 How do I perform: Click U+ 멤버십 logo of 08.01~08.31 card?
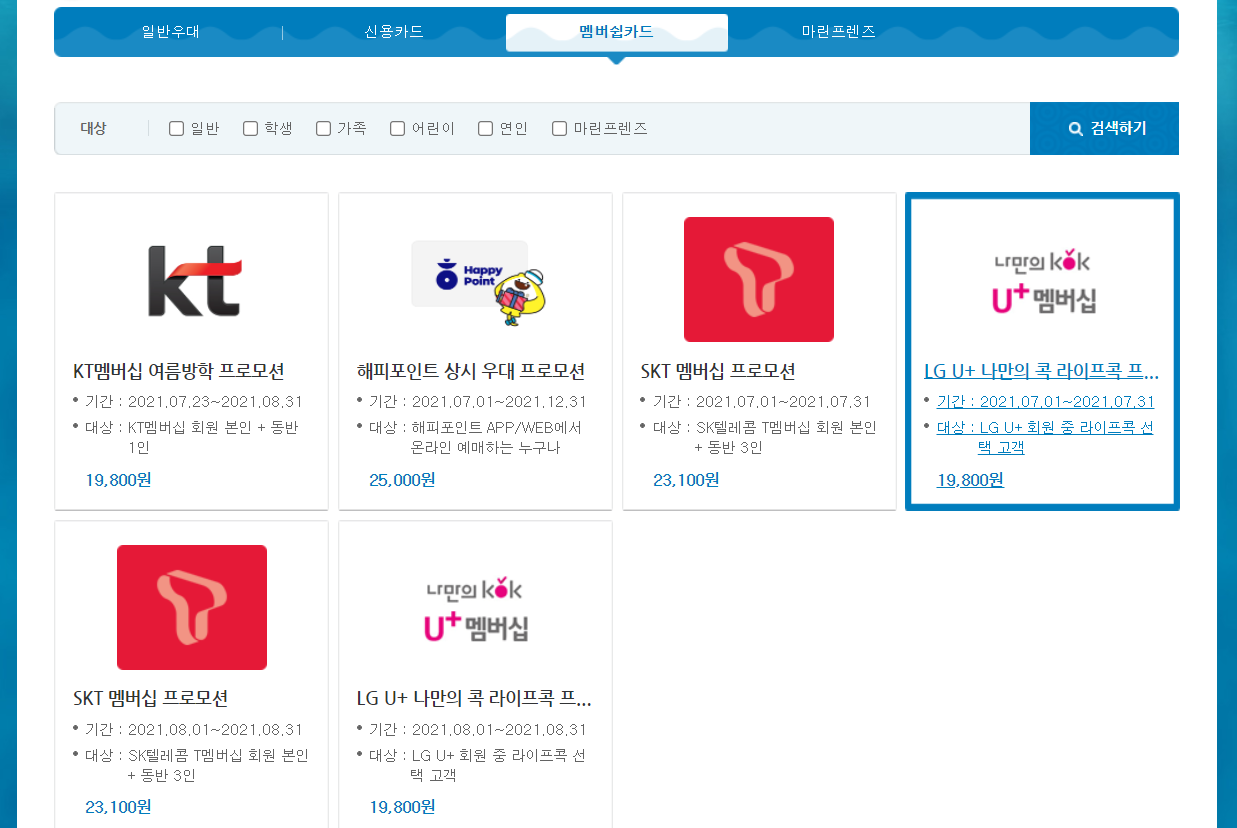pyautogui.click(x=475, y=609)
